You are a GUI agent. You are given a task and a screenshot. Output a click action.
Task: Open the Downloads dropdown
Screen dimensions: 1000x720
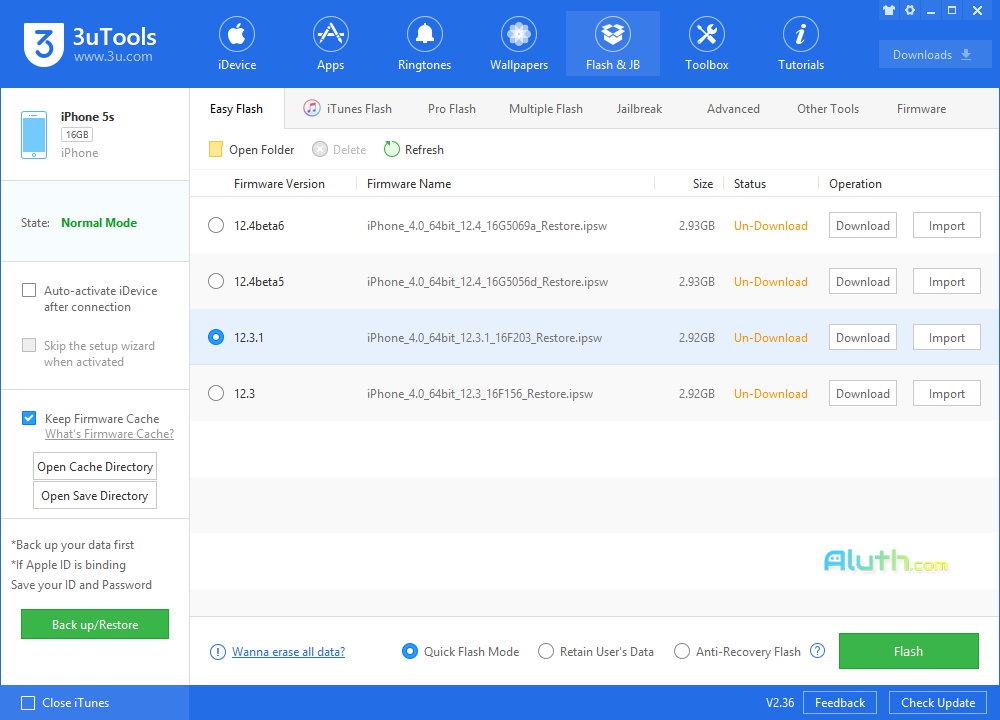click(934, 54)
